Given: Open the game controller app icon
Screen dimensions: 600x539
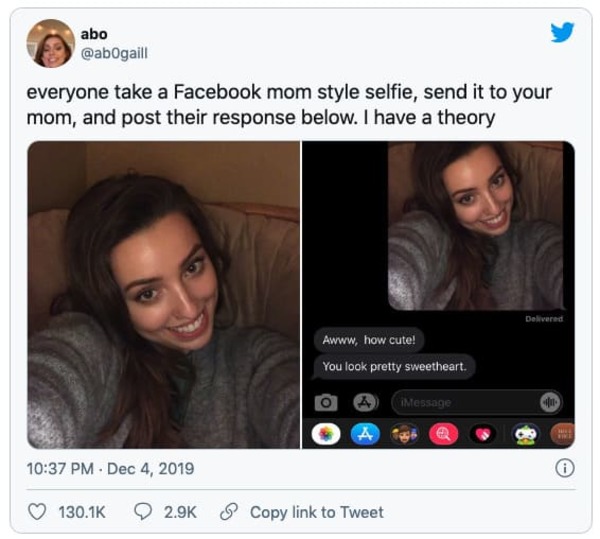Looking at the screenshot, I should coord(527,435).
